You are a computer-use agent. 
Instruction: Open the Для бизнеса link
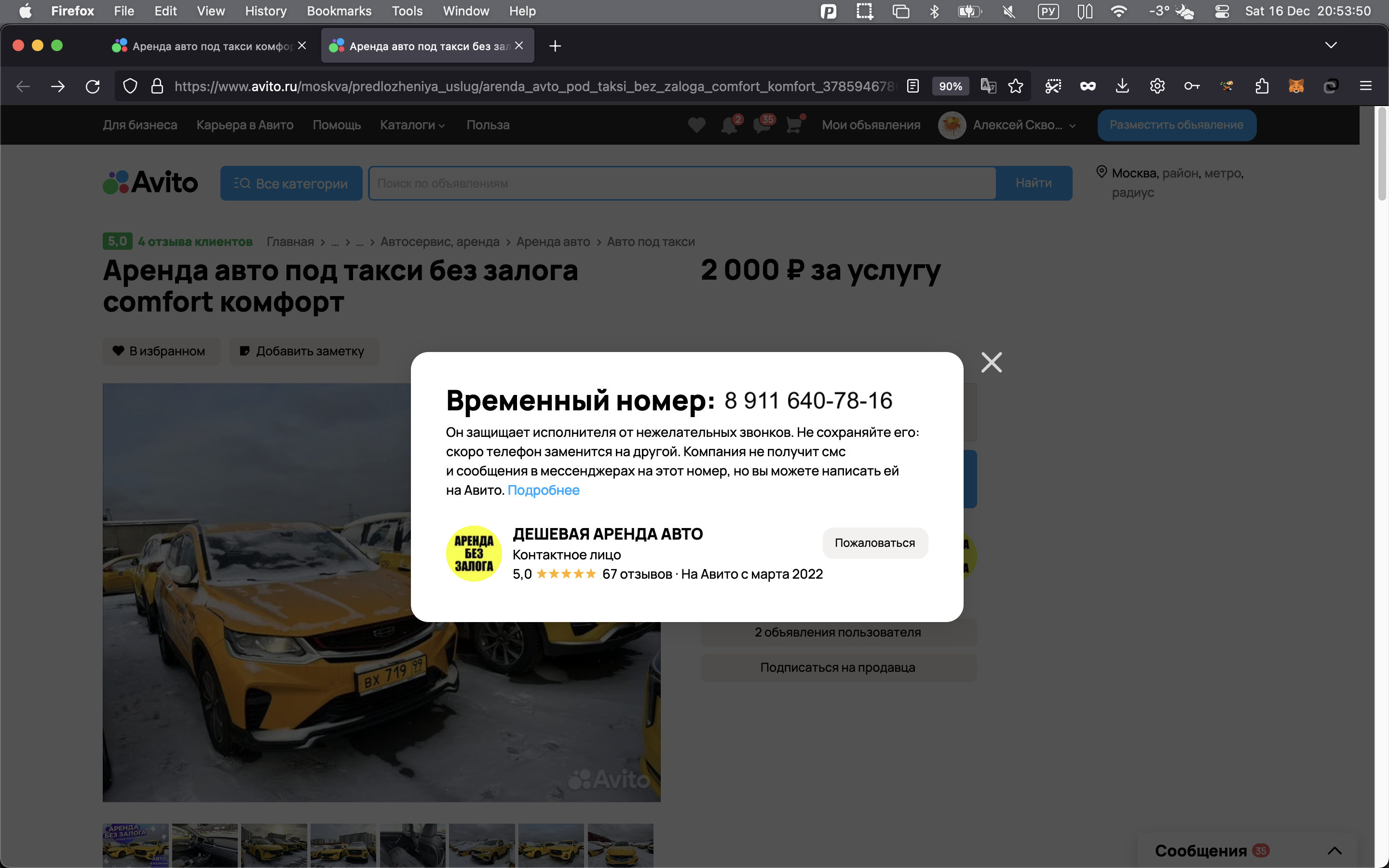140,124
